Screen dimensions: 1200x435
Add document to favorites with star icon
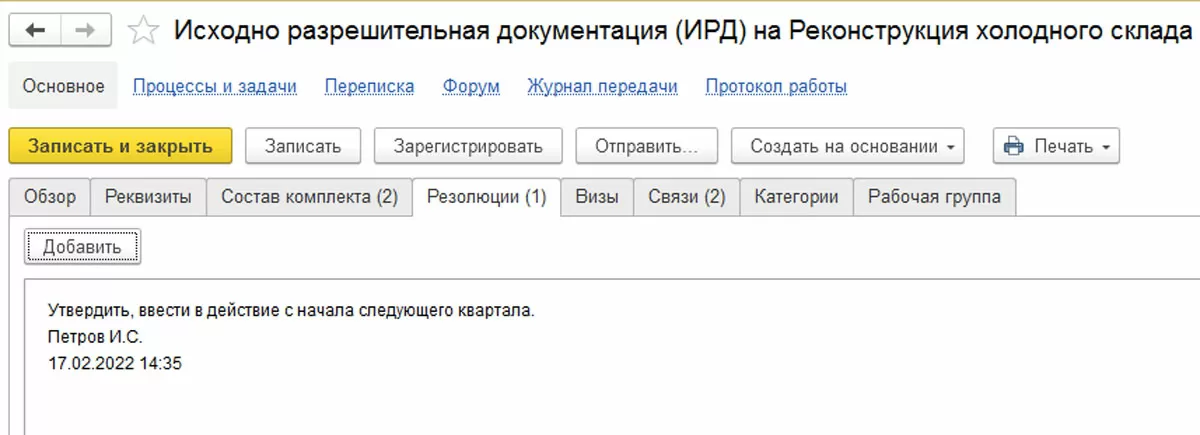(144, 32)
